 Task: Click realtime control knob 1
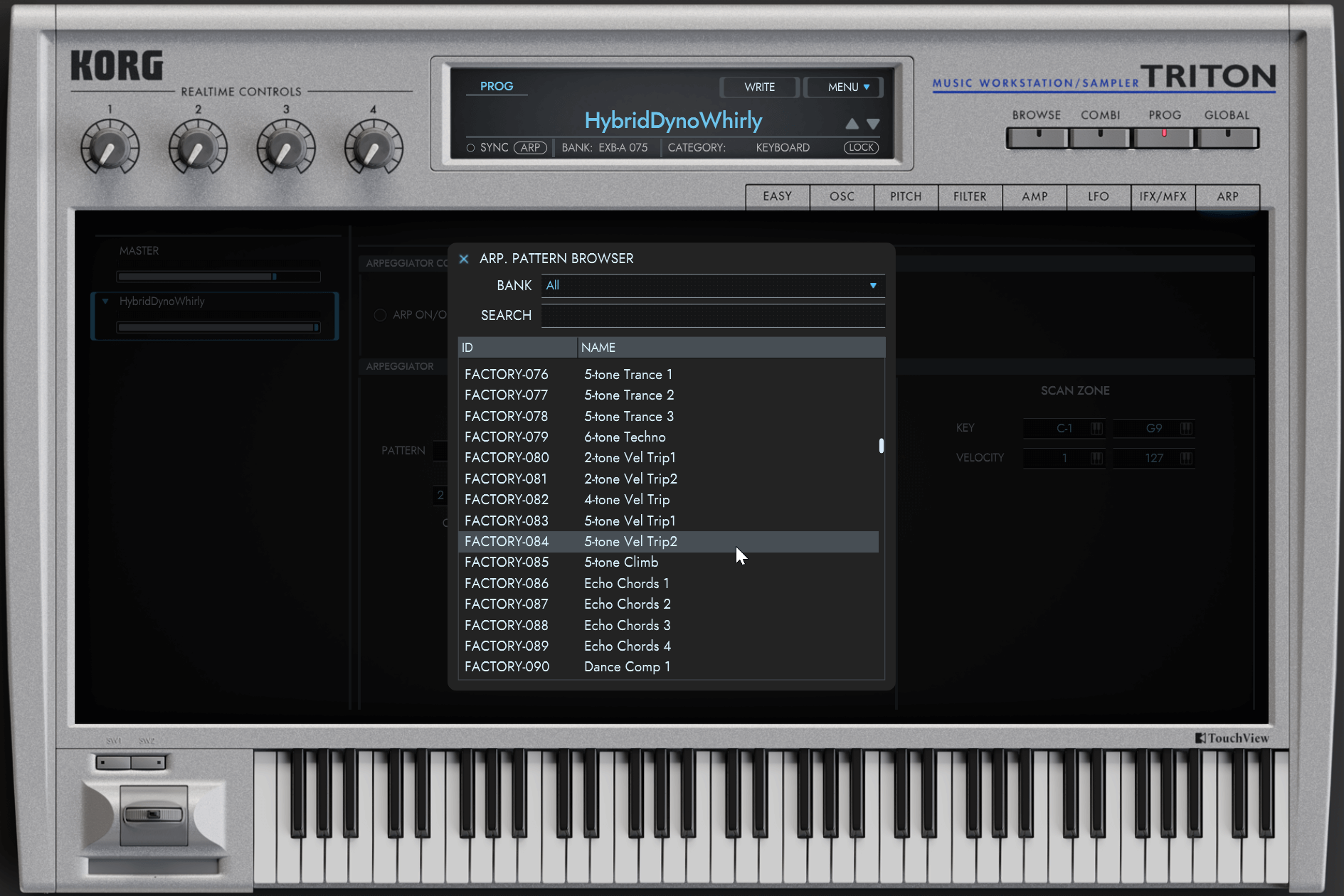tap(110, 147)
